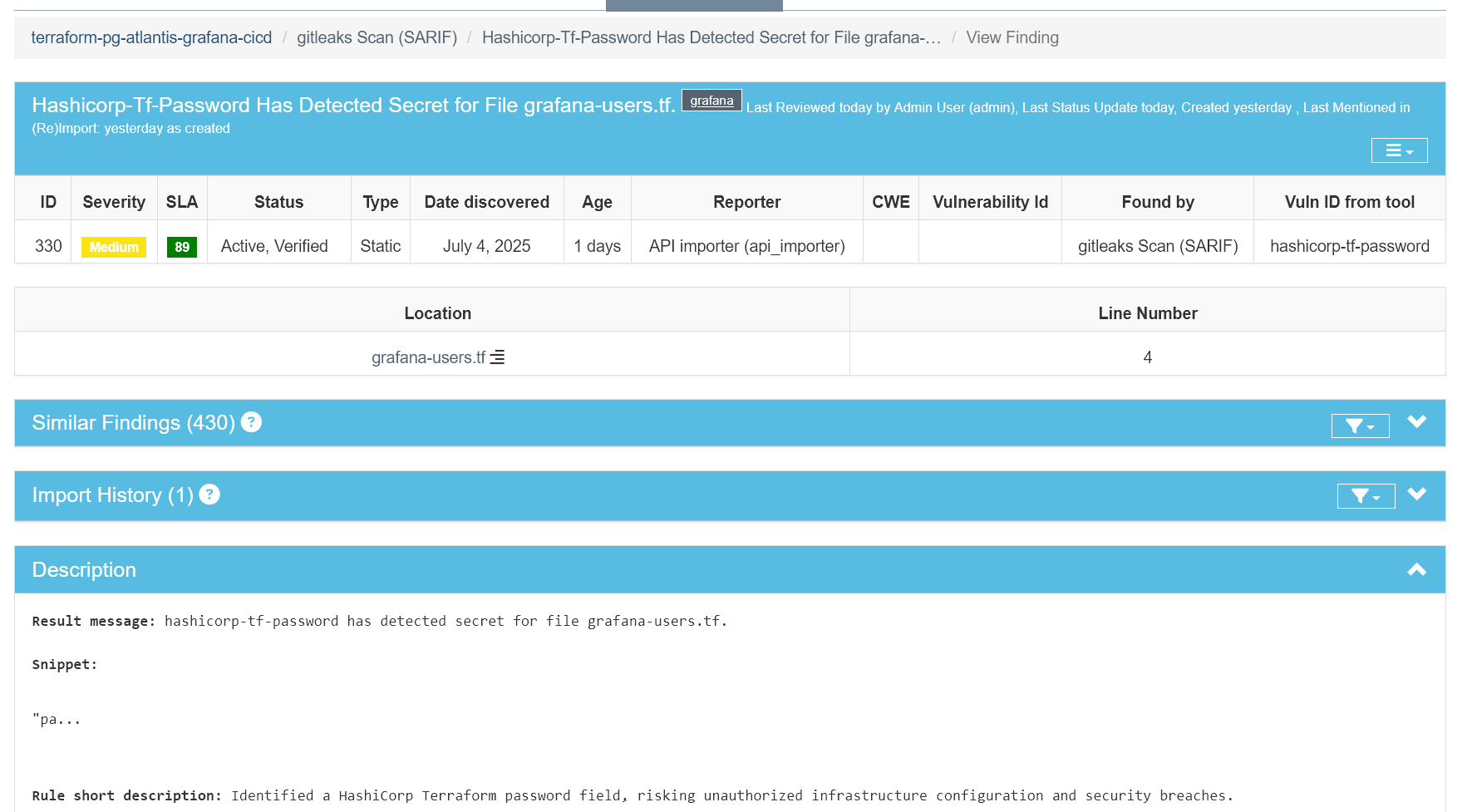Collapse the Description section chevron
Viewport: 1467px width, 812px height.
[x=1417, y=569]
